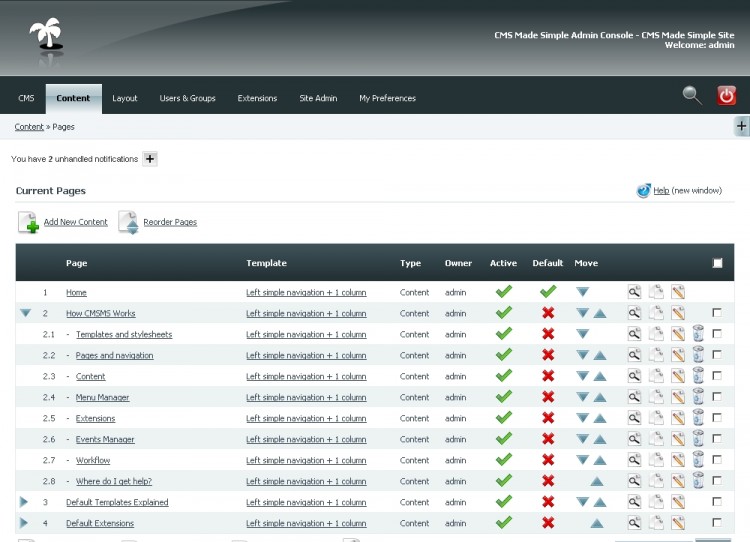Viewport: 750px width, 542px height.
Task: Move Where do I get help page up
Action: click(x=596, y=481)
